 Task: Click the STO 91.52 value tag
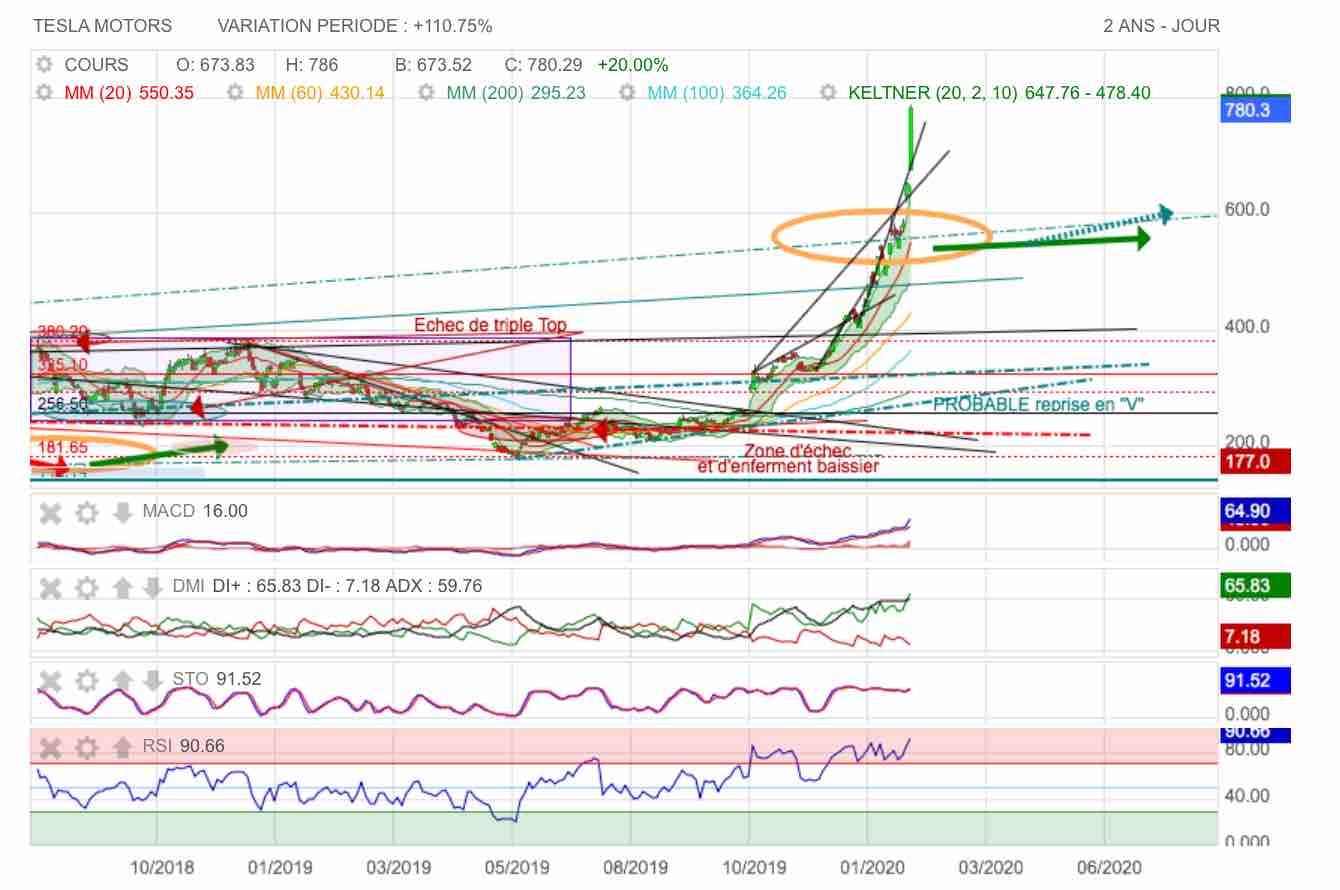1256,681
